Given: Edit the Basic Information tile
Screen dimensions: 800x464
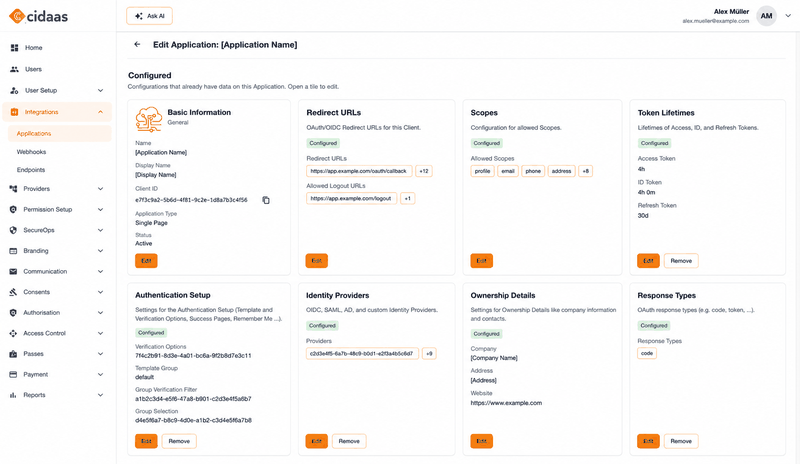Looking at the screenshot, I should [x=146, y=261].
